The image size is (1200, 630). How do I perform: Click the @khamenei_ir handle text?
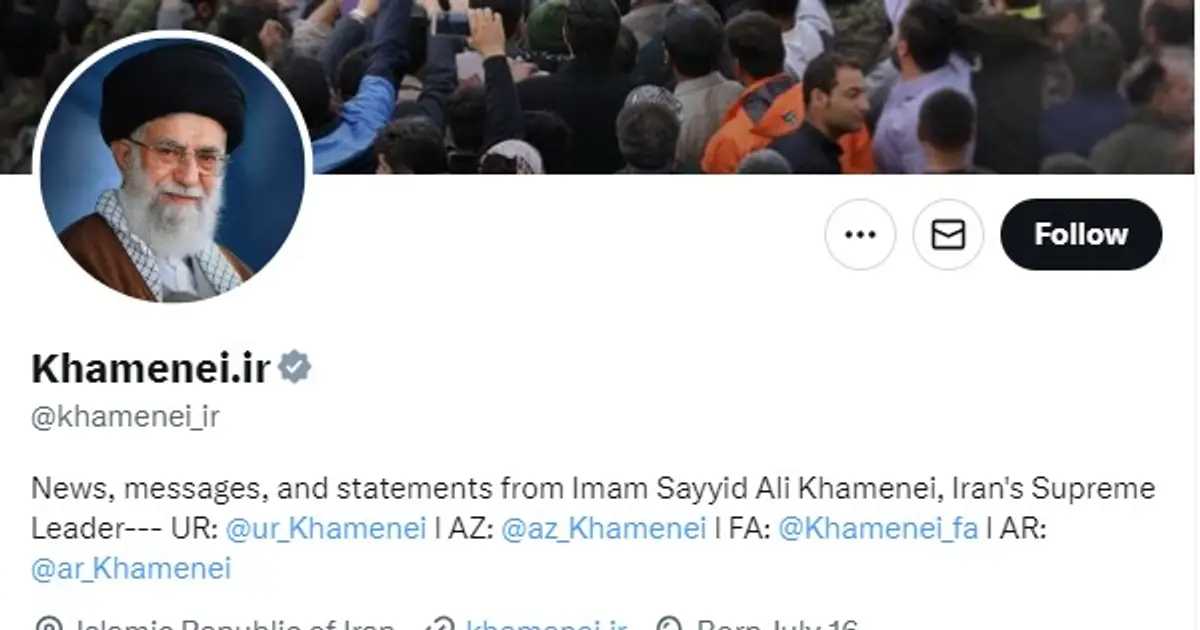(x=125, y=417)
